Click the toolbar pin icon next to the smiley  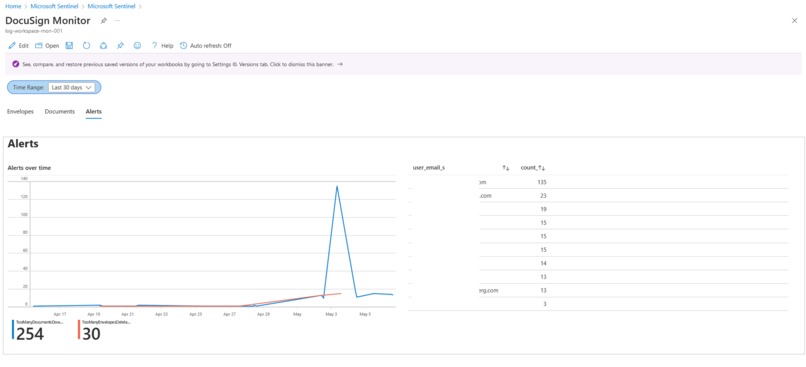pos(120,46)
